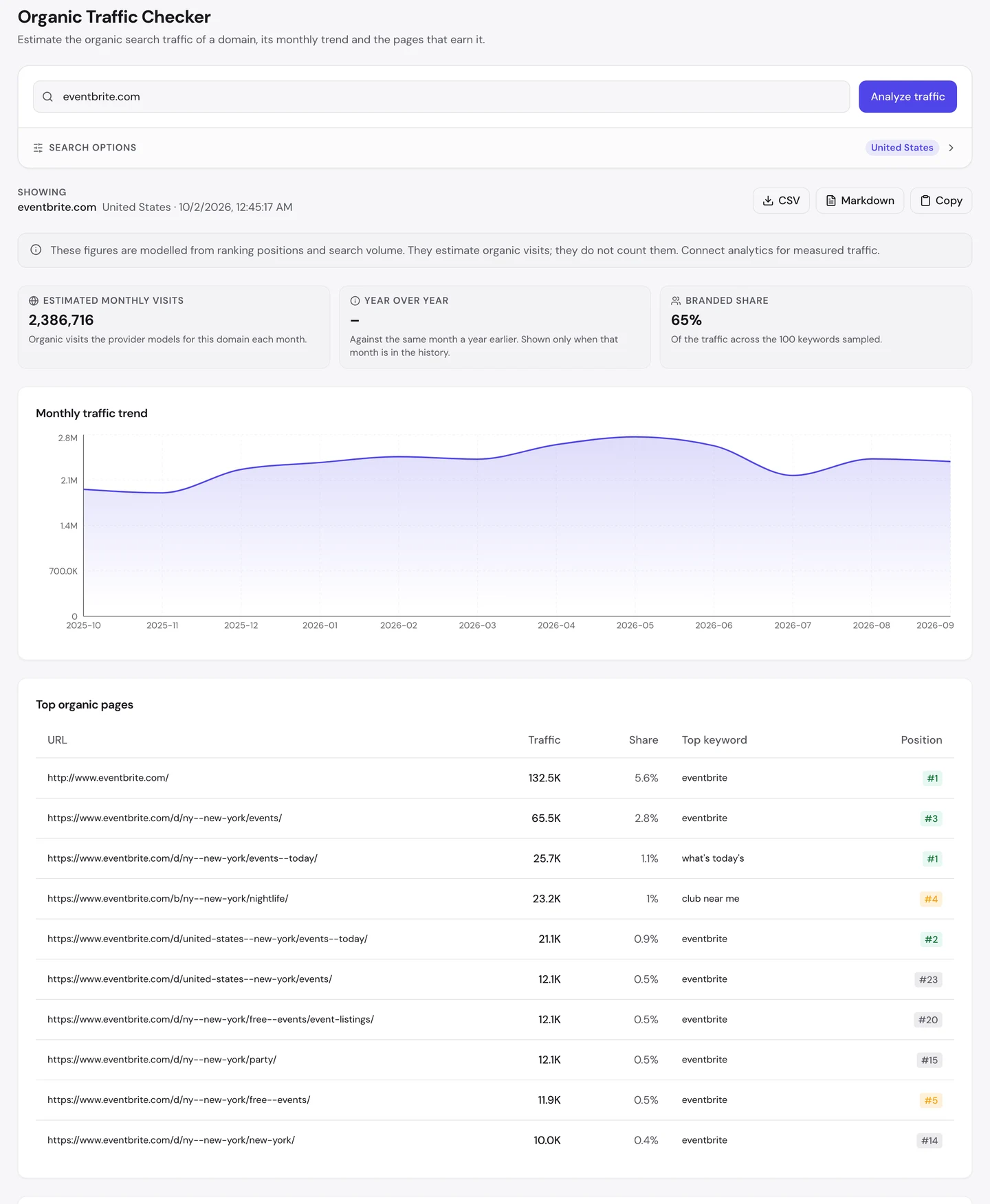Open the SEARCH OPTIONS label

93,148
